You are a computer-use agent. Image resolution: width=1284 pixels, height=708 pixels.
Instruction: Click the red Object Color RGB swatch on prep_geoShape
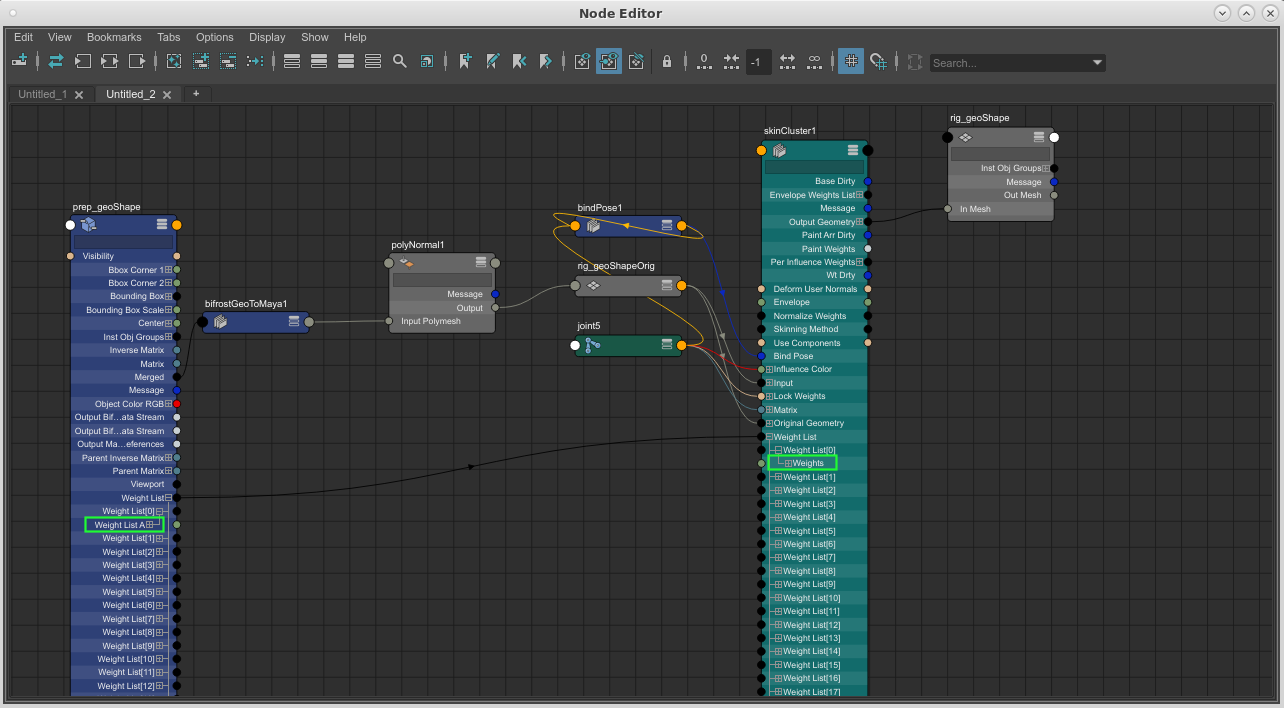click(x=178, y=403)
